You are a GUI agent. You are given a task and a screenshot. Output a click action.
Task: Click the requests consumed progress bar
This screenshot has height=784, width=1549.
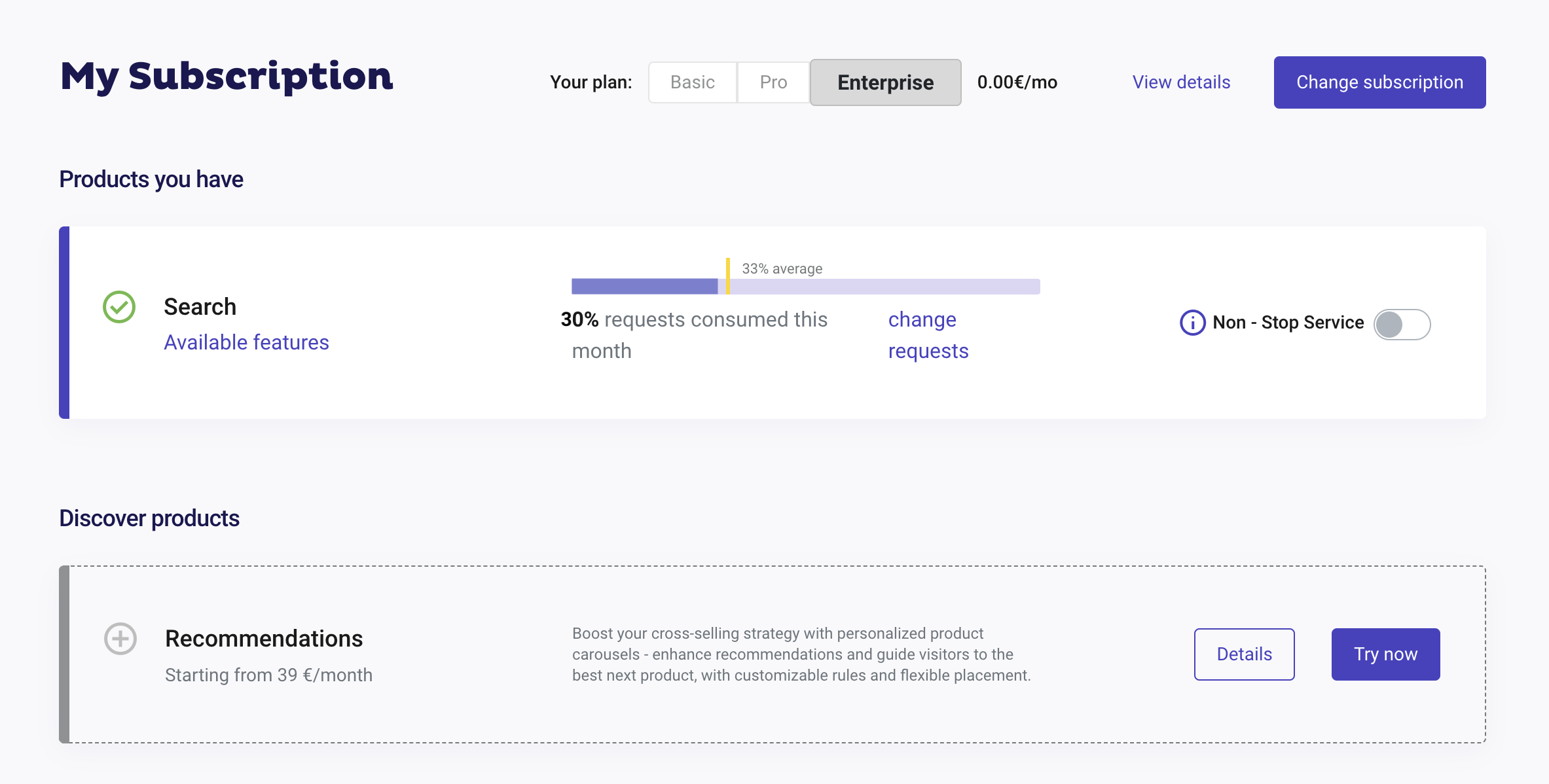pyautogui.click(x=806, y=287)
